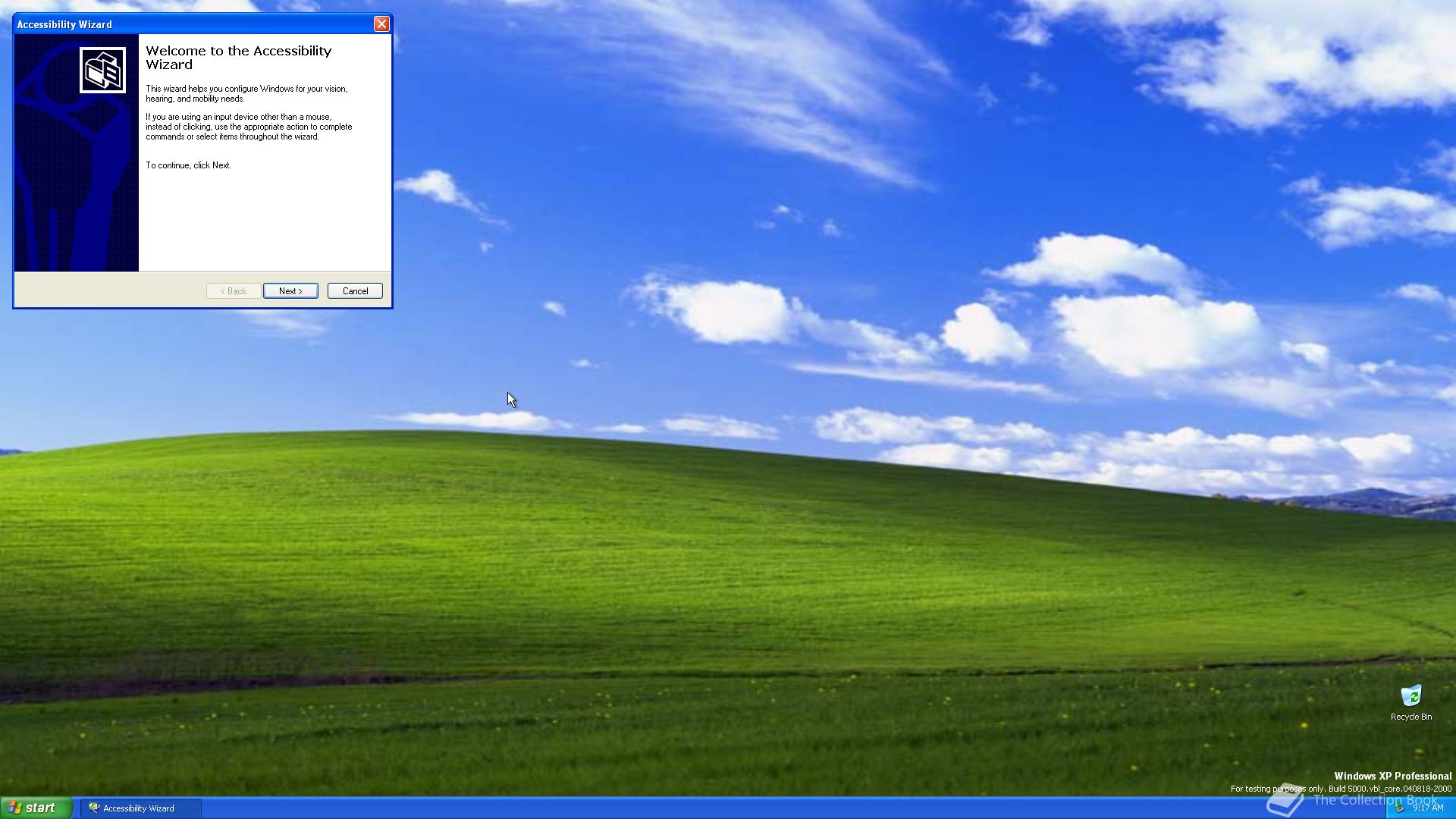Click an empty area of the taskbar
This screenshot has width=1456, height=819.
pyautogui.click(x=682, y=808)
